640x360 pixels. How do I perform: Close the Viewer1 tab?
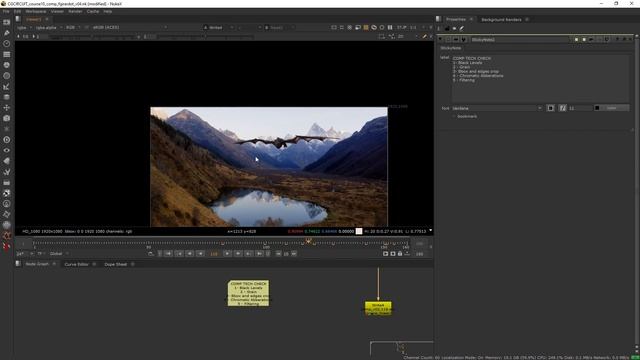(x=47, y=19)
